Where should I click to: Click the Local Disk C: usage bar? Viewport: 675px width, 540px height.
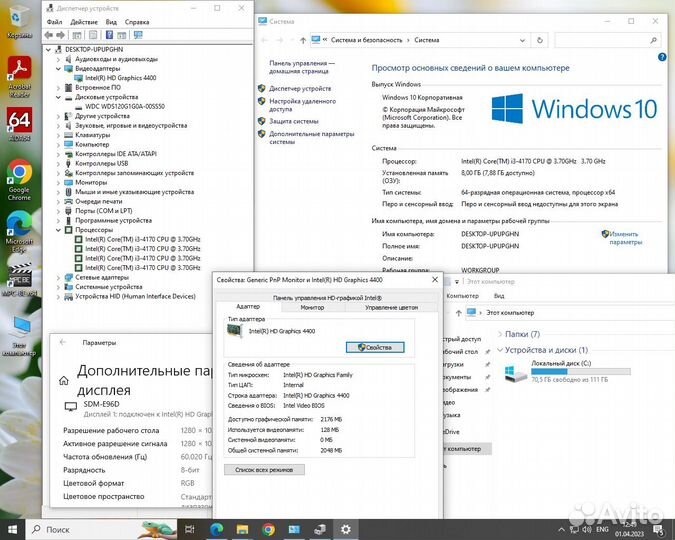click(581, 371)
